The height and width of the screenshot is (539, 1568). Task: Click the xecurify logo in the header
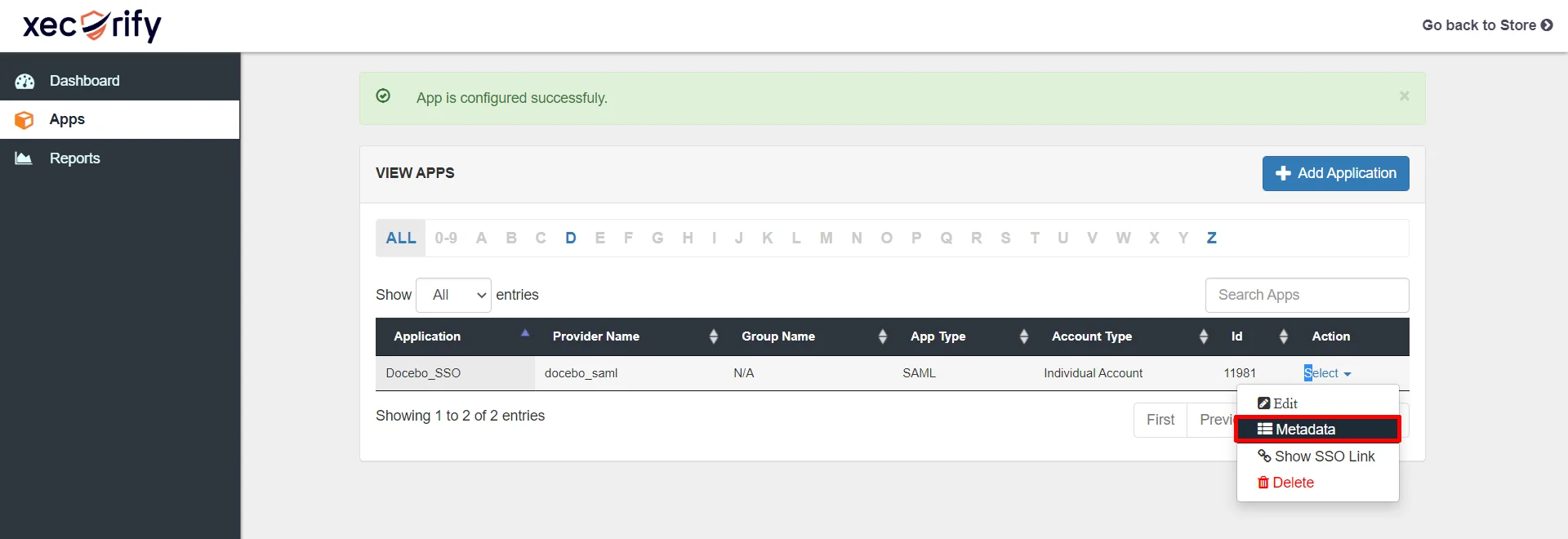pyautogui.click(x=90, y=25)
